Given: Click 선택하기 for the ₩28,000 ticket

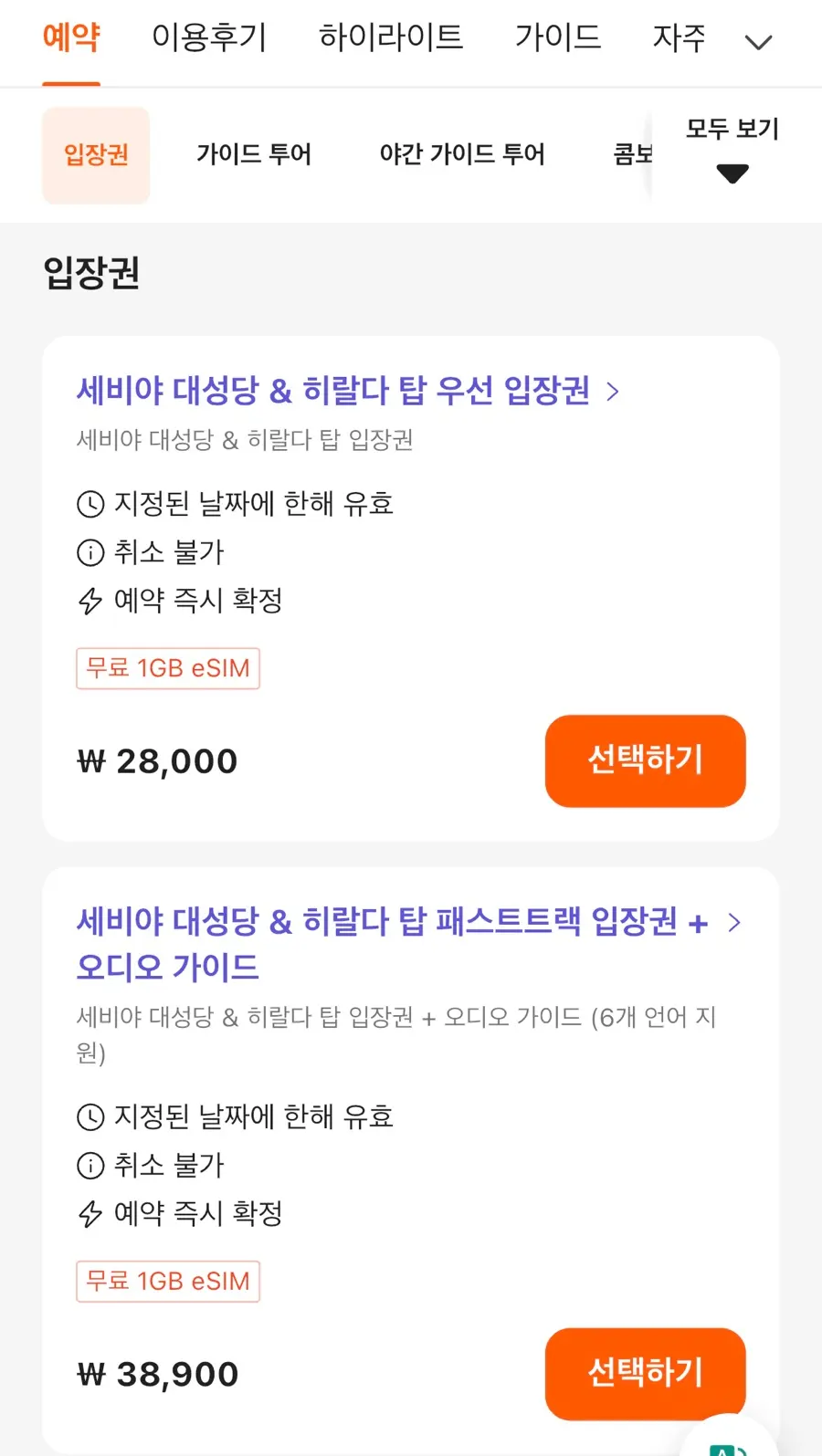Looking at the screenshot, I should [646, 760].
